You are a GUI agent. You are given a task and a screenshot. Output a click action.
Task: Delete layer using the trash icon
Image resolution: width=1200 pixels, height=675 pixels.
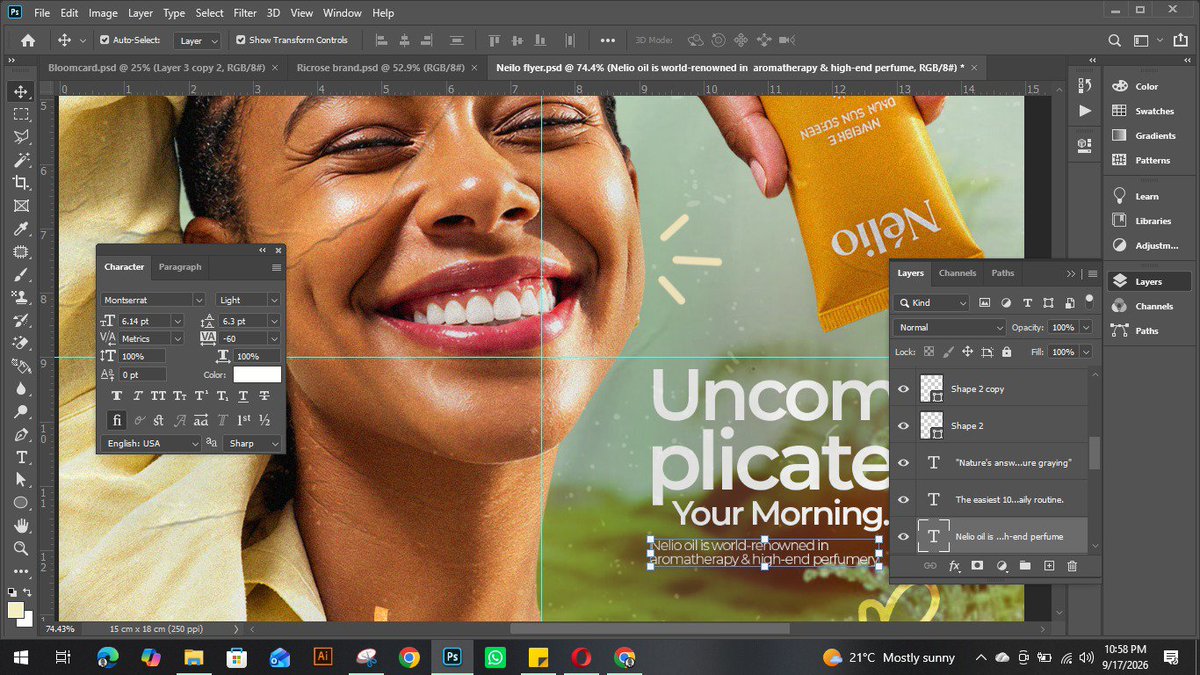pos(1072,566)
